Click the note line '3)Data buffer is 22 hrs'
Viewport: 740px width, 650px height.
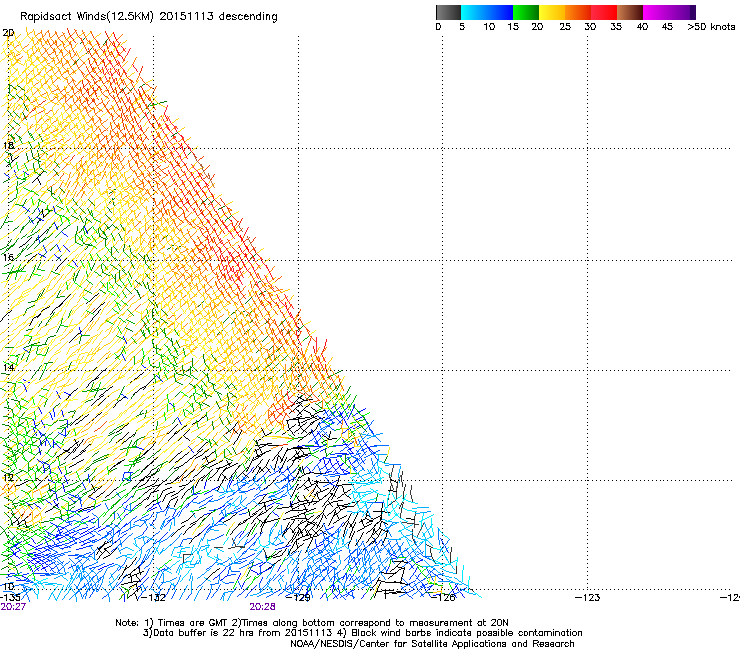(x=362, y=633)
